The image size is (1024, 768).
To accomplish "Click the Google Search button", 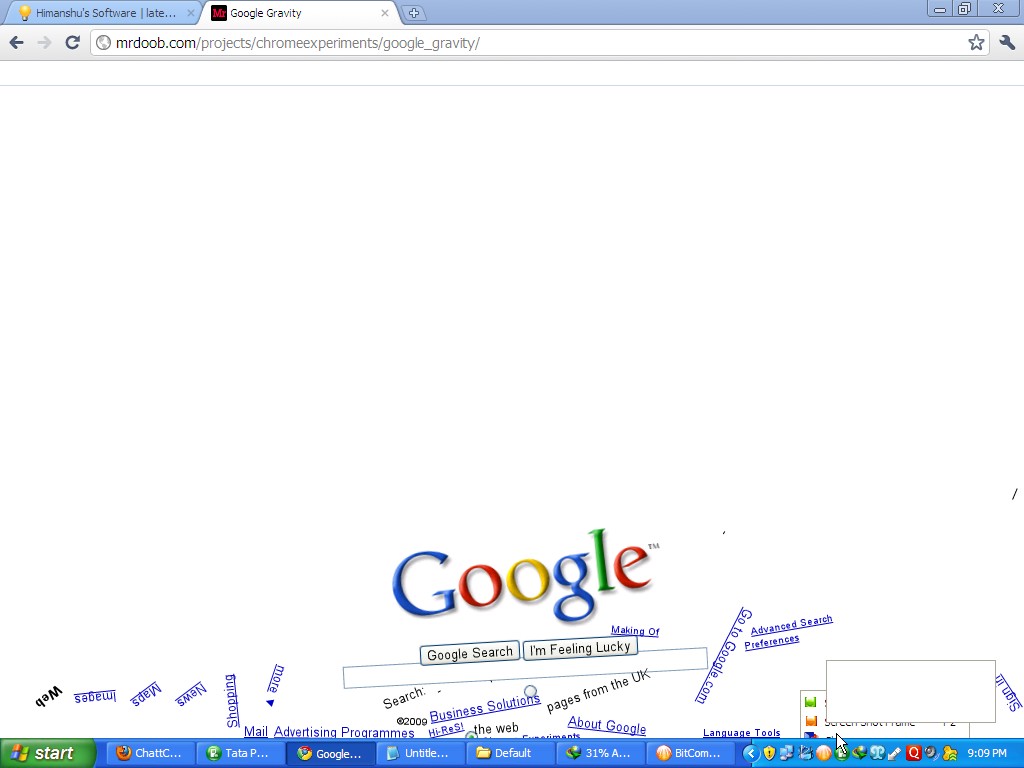I will coord(470,653).
